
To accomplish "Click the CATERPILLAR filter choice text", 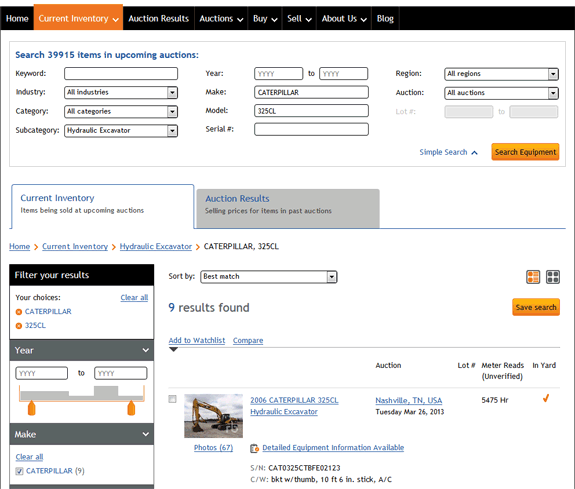I will [48, 311].
